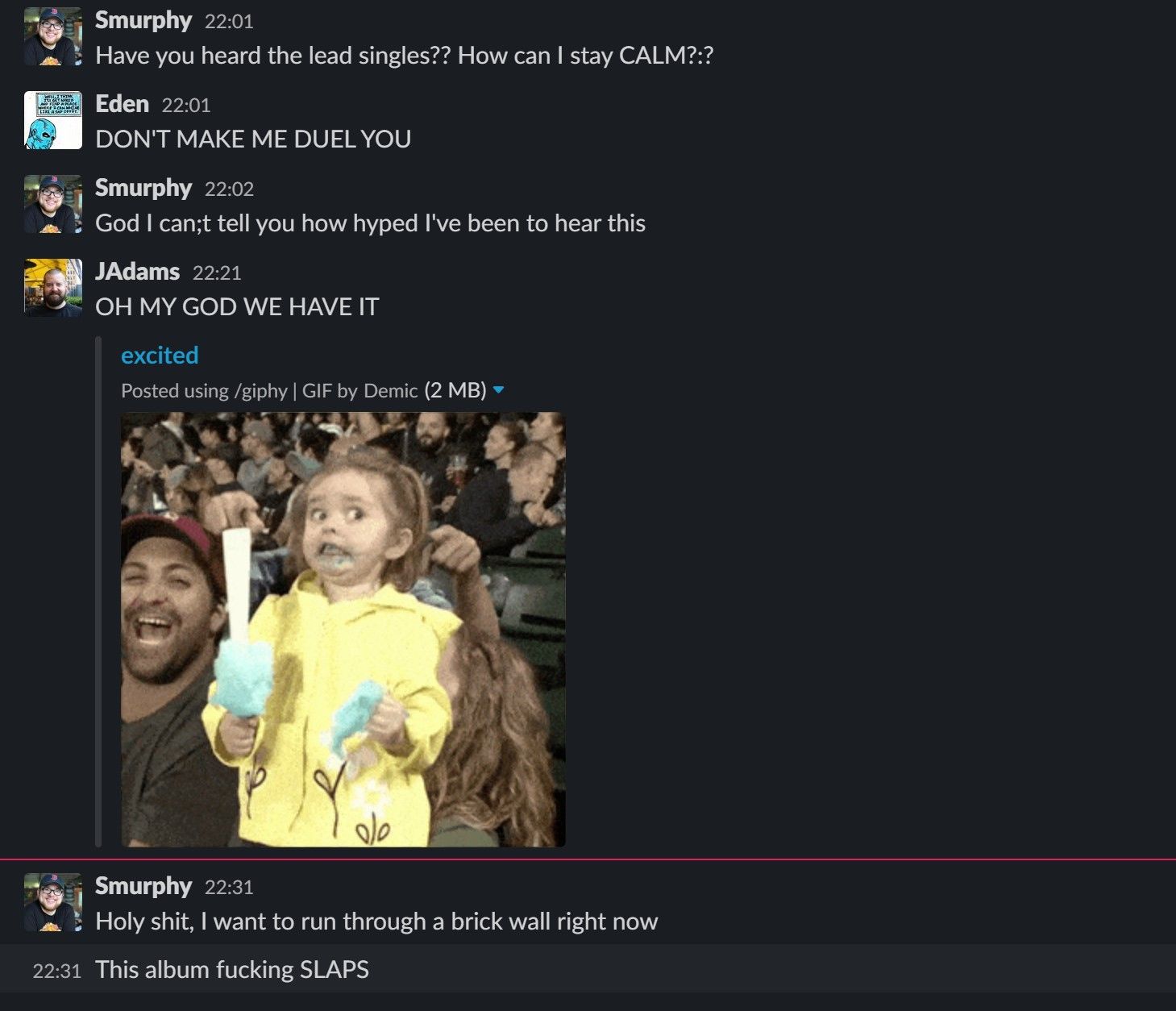The image size is (1176, 1011).
Task: Select the "DON'T MAKE ME DUEL YOU" message
Action: 253,139
